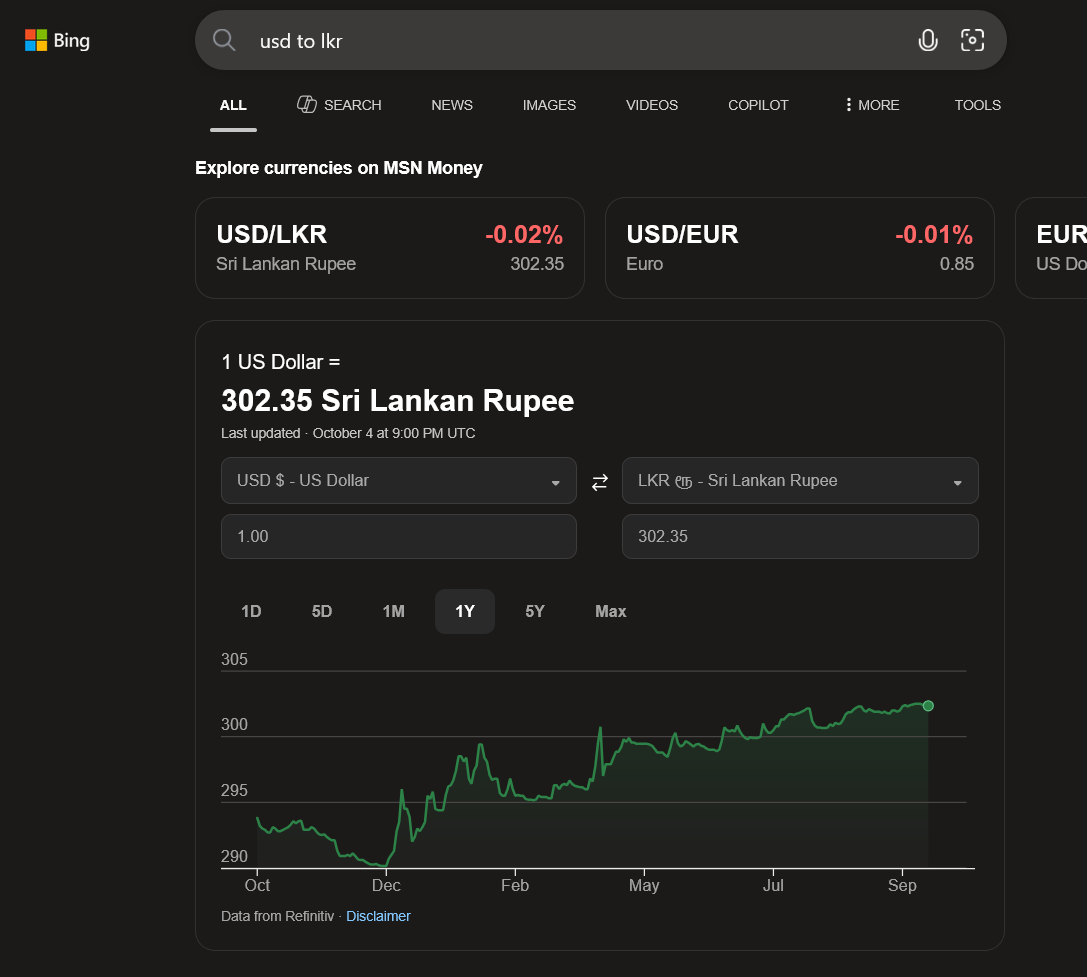Open the LKR - Sri Lankan Rupee dropdown
This screenshot has width=1087, height=977.
pyautogui.click(x=800, y=481)
